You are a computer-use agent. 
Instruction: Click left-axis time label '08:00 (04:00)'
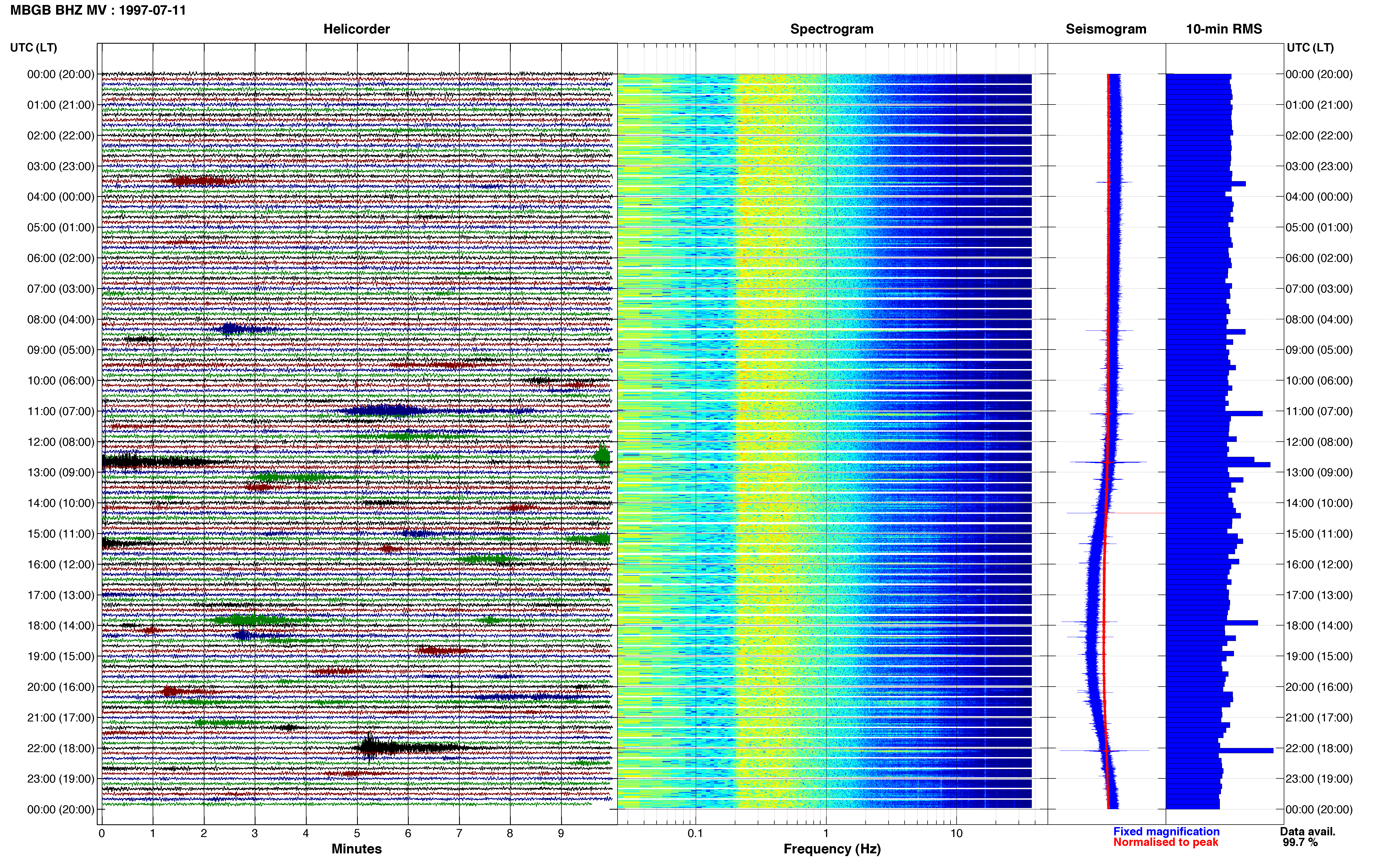tap(61, 319)
